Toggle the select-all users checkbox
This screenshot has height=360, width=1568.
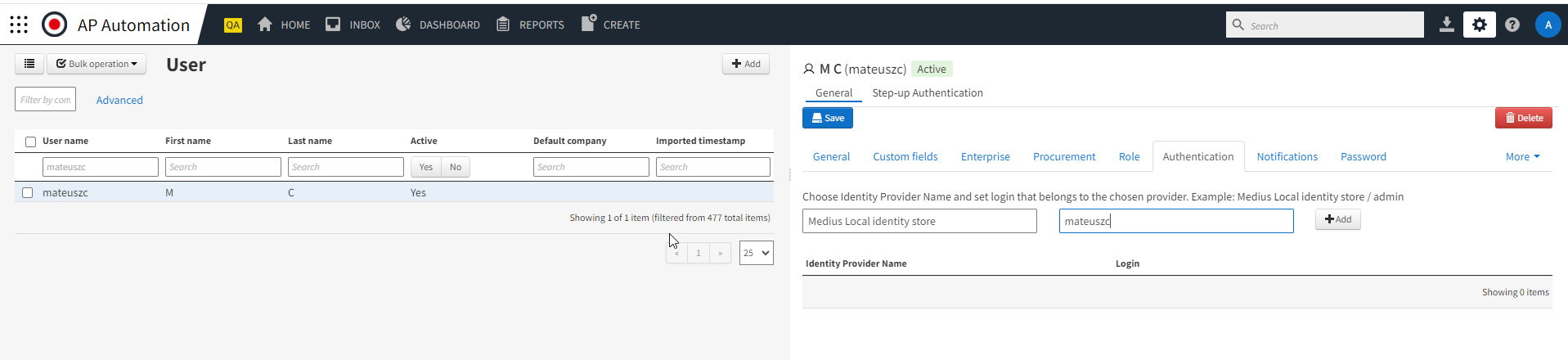31,142
